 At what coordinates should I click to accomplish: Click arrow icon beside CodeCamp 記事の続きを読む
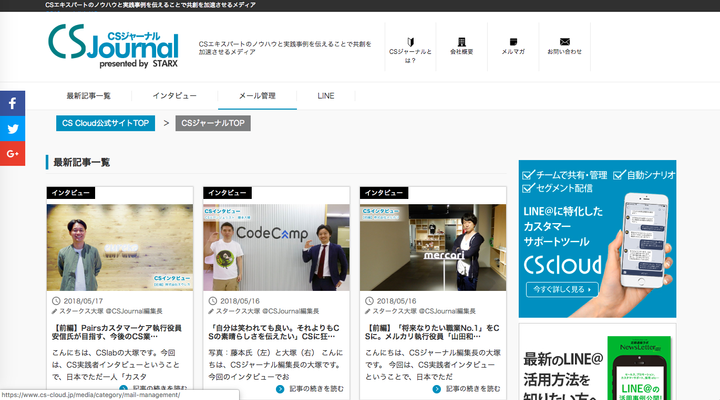tap(280, 389)
